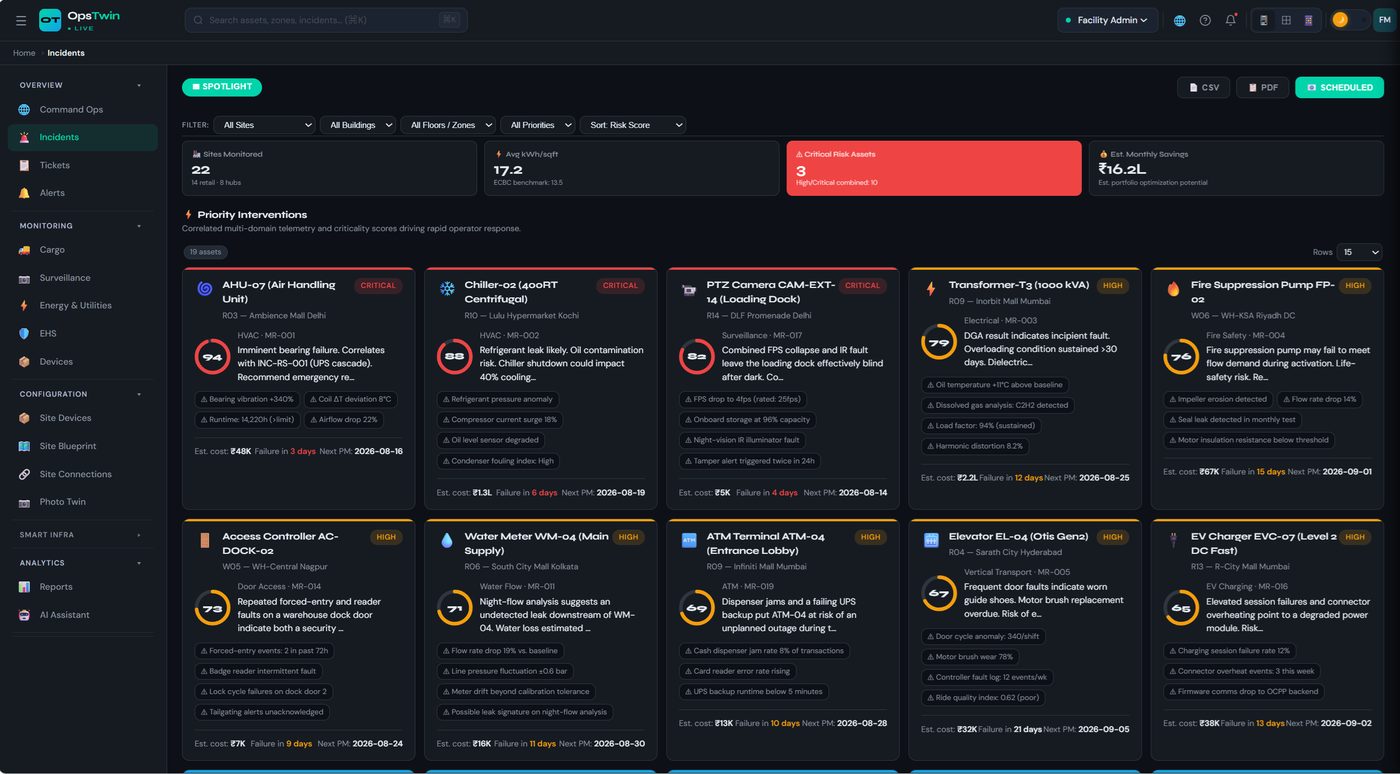
Task: Click the Site Connections link icon
Action: coord(24,474)
